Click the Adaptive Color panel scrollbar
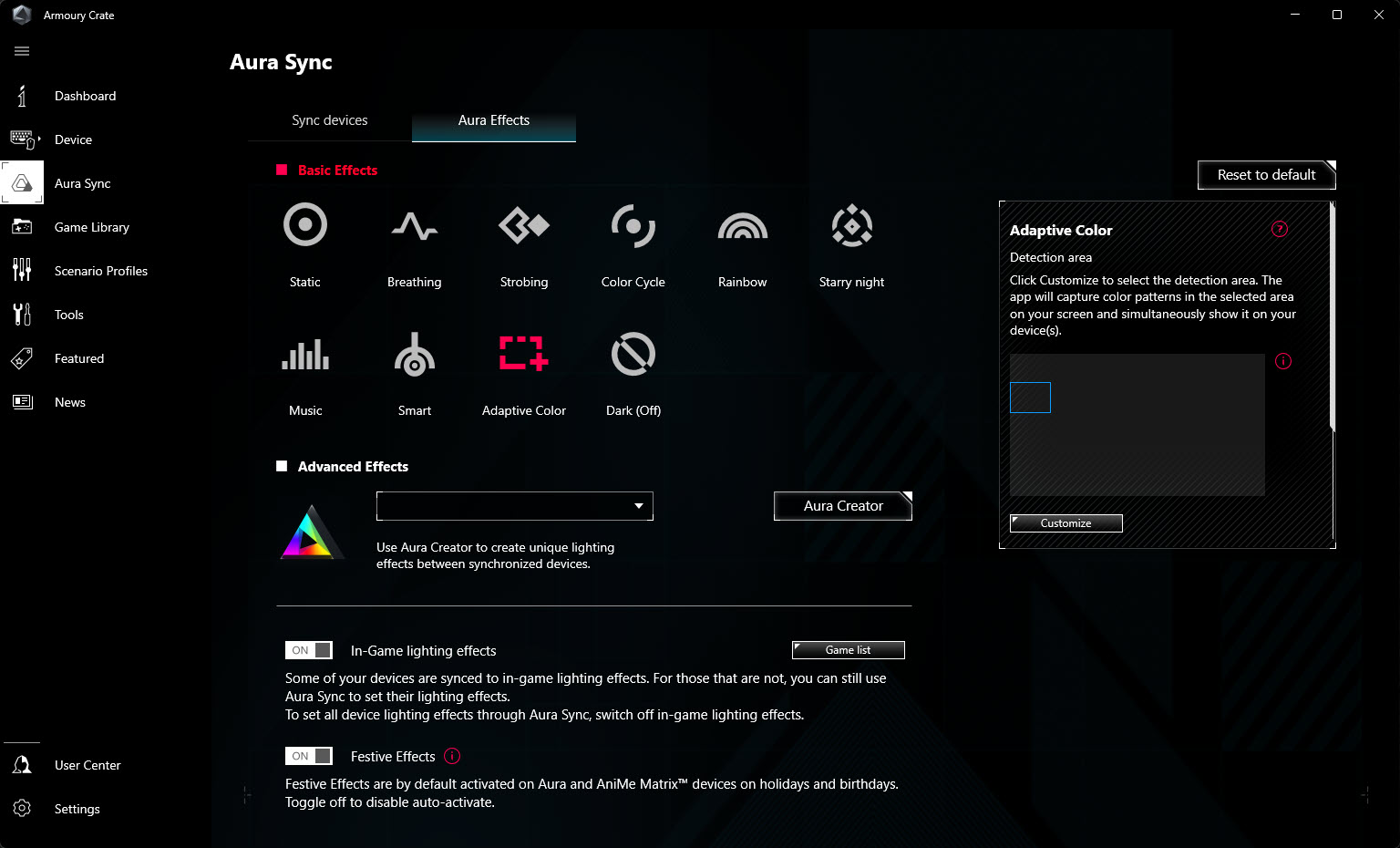The image size is (1400, 848). pos(1333,317)
